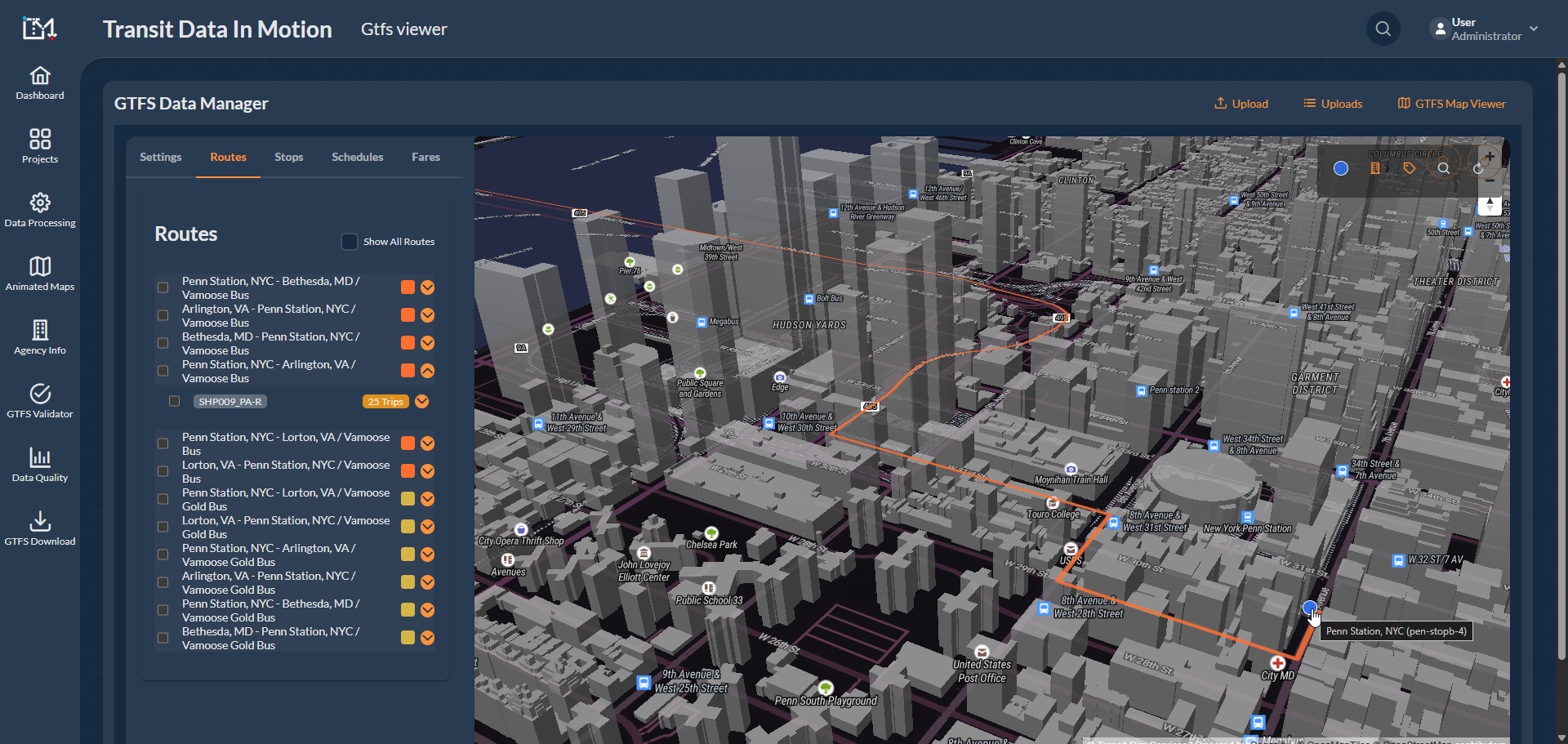Toggle 3D buildings icon on map toolbar
This screenshot has width=1568, height=744.
(x=1375, y=168)
